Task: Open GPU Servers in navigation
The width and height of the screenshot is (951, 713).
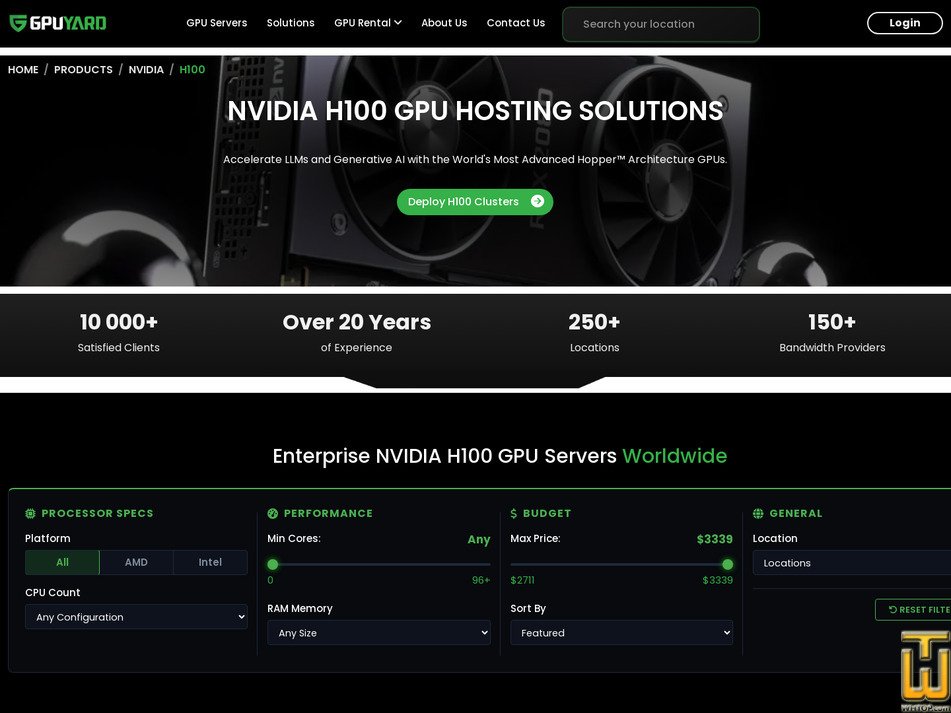Action: click(217, 22)
